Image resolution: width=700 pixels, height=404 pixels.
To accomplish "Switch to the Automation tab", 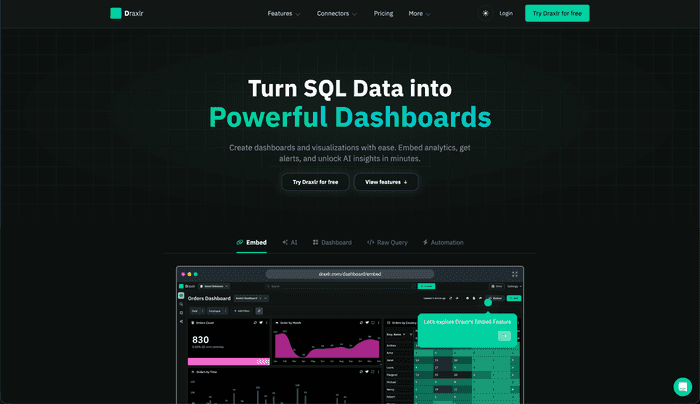I will (x=443, y=242).
